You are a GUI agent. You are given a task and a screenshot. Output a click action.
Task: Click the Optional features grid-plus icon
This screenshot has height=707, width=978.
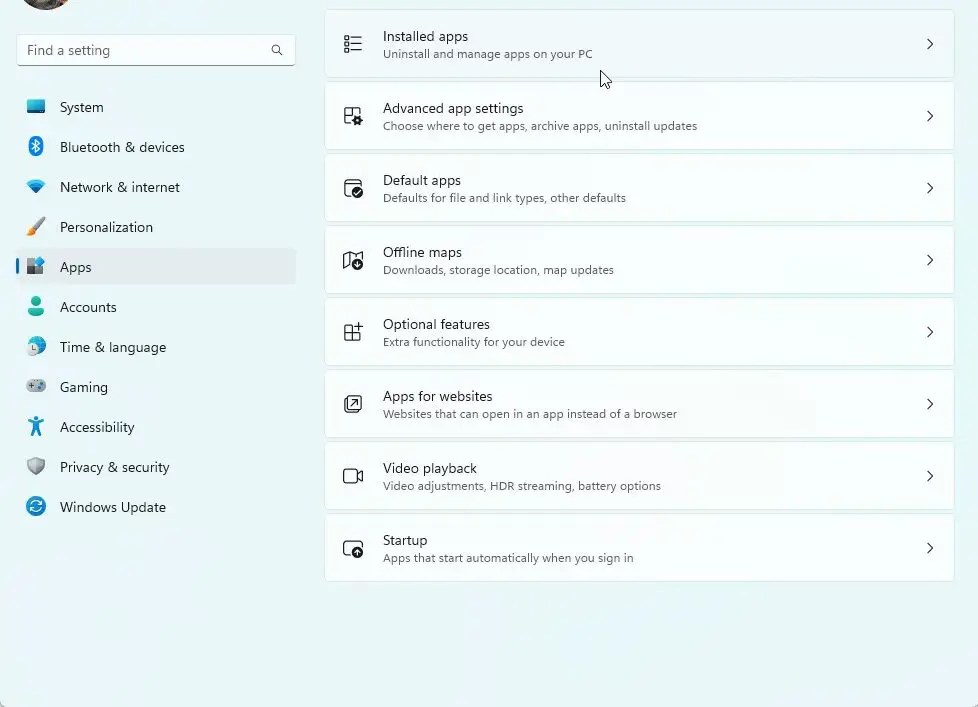point(352,332)
